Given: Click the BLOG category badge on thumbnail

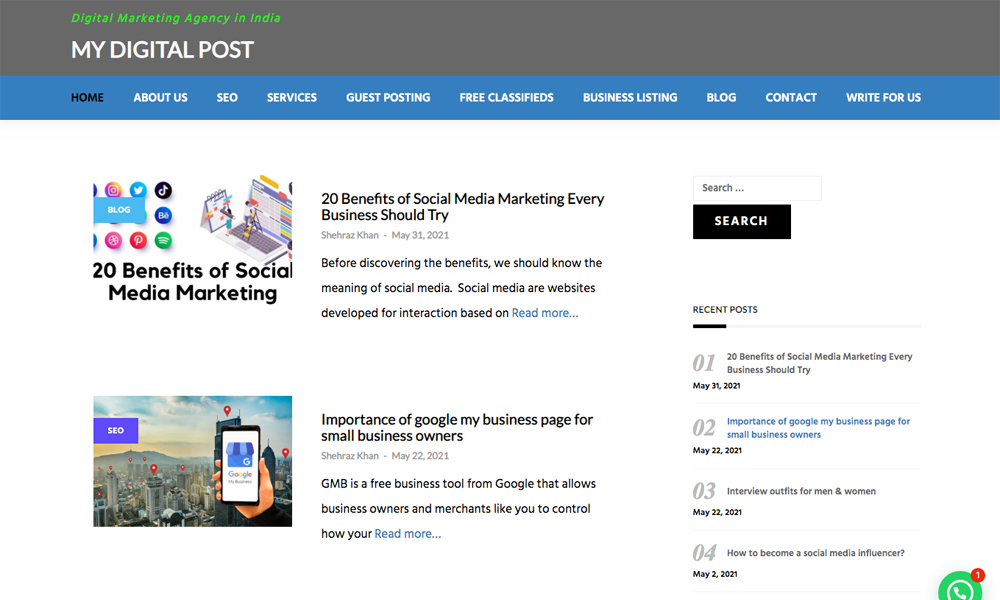Looking at the screenshot, I should 119,210.
